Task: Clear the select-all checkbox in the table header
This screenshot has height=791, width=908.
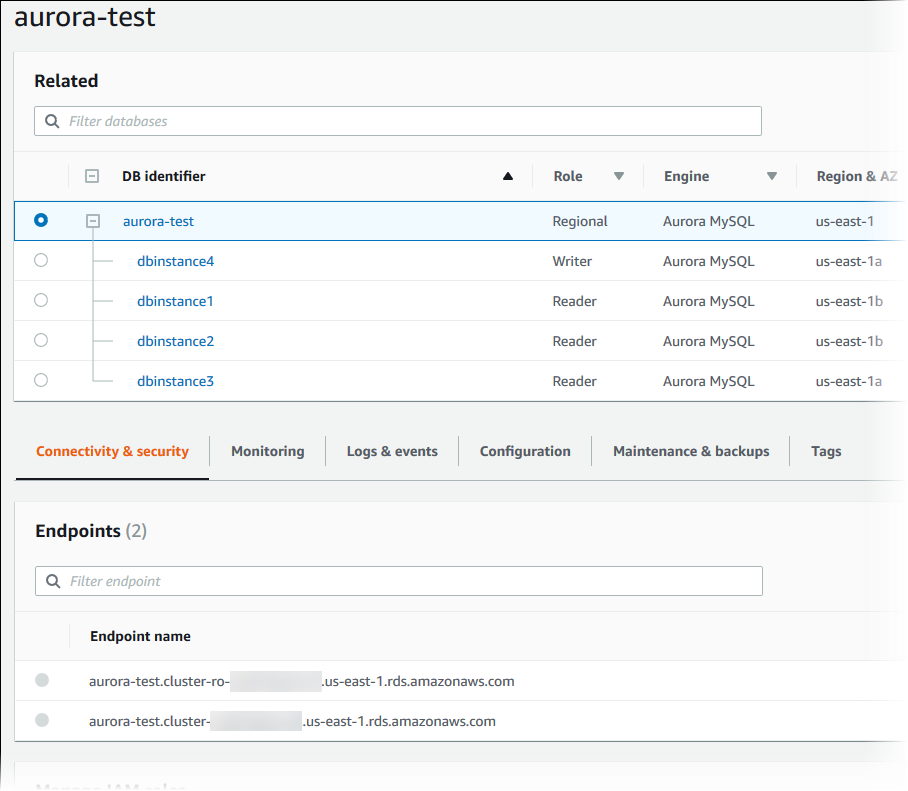Action: [92, 175]
